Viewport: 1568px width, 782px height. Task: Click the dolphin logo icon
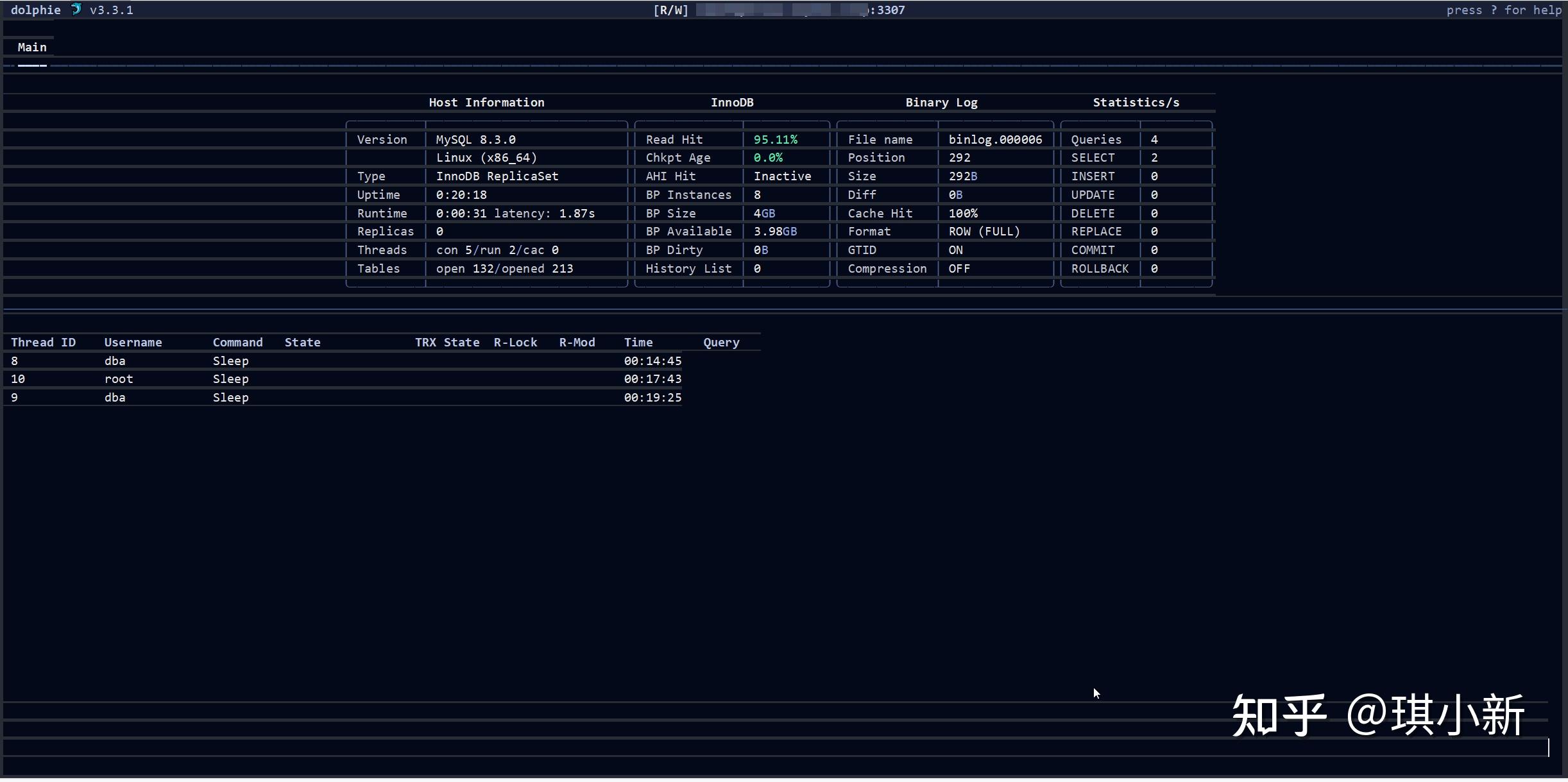point(76,9)
